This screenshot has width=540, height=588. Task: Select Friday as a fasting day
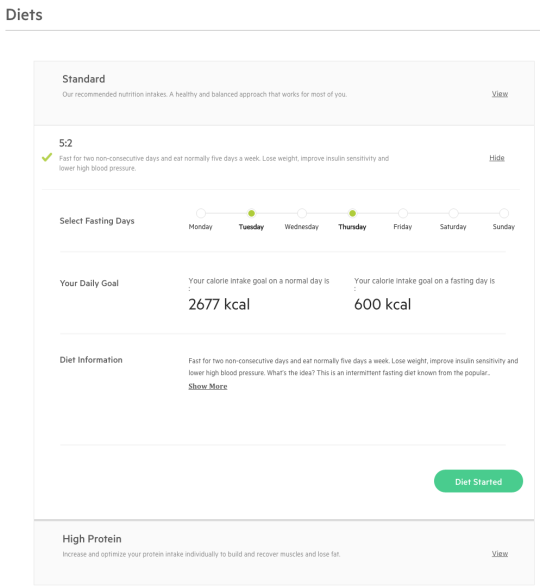(403, 213)
